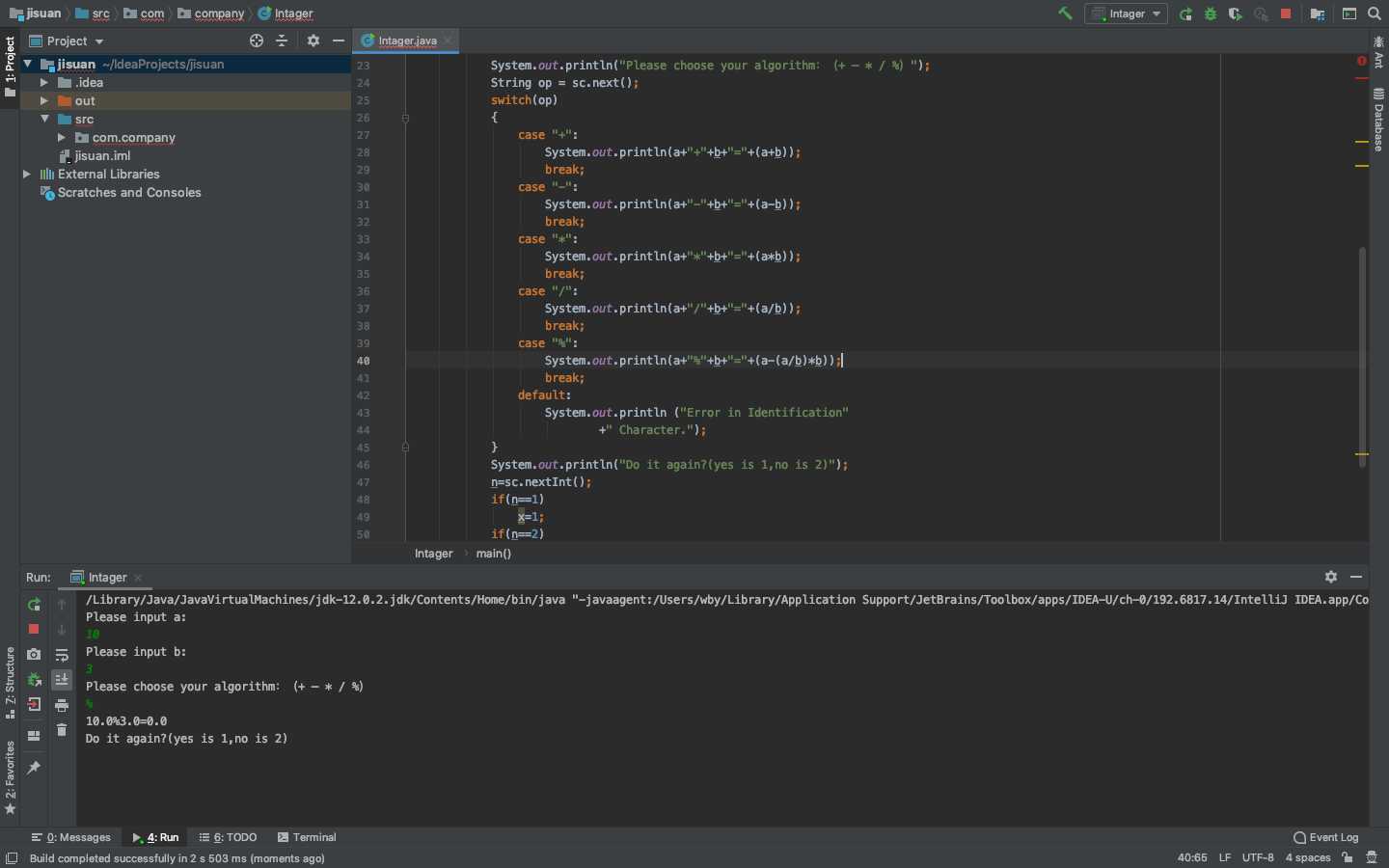Expand the .idea folder
This screenshot has height=868, width=1389.
tap(44, 82)
